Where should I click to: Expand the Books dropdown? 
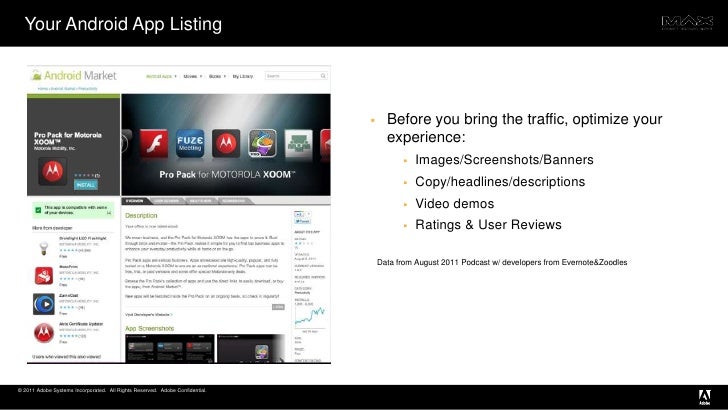point(217,76)
